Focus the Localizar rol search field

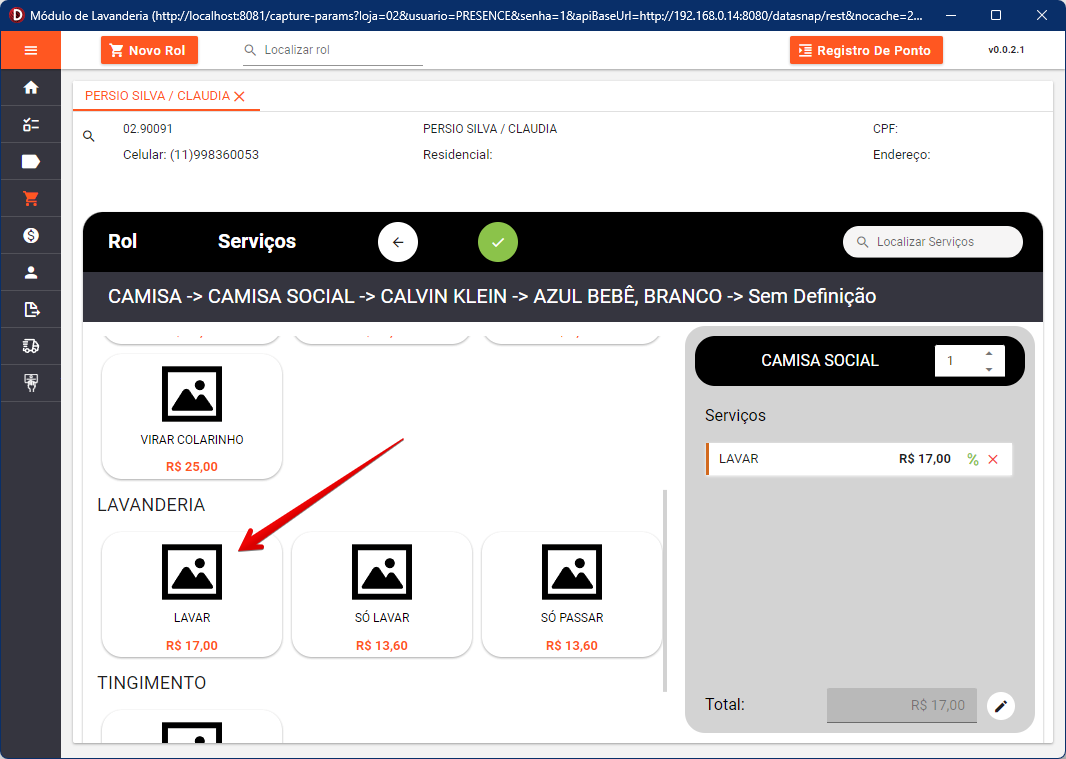point(332,50)
